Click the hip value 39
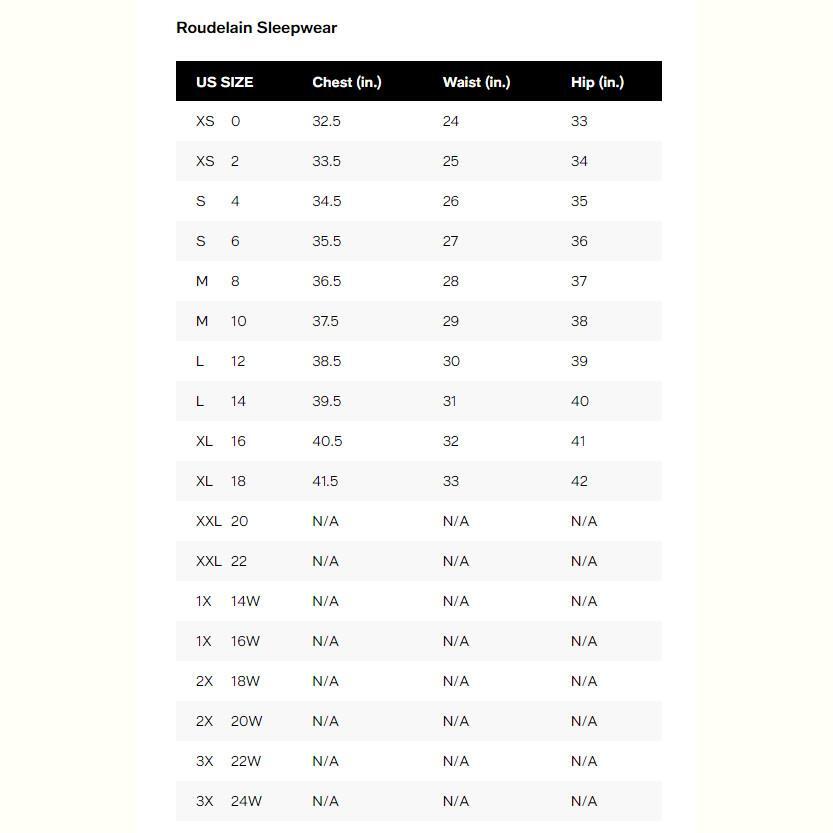833x833 pixels. pos(579,361)
